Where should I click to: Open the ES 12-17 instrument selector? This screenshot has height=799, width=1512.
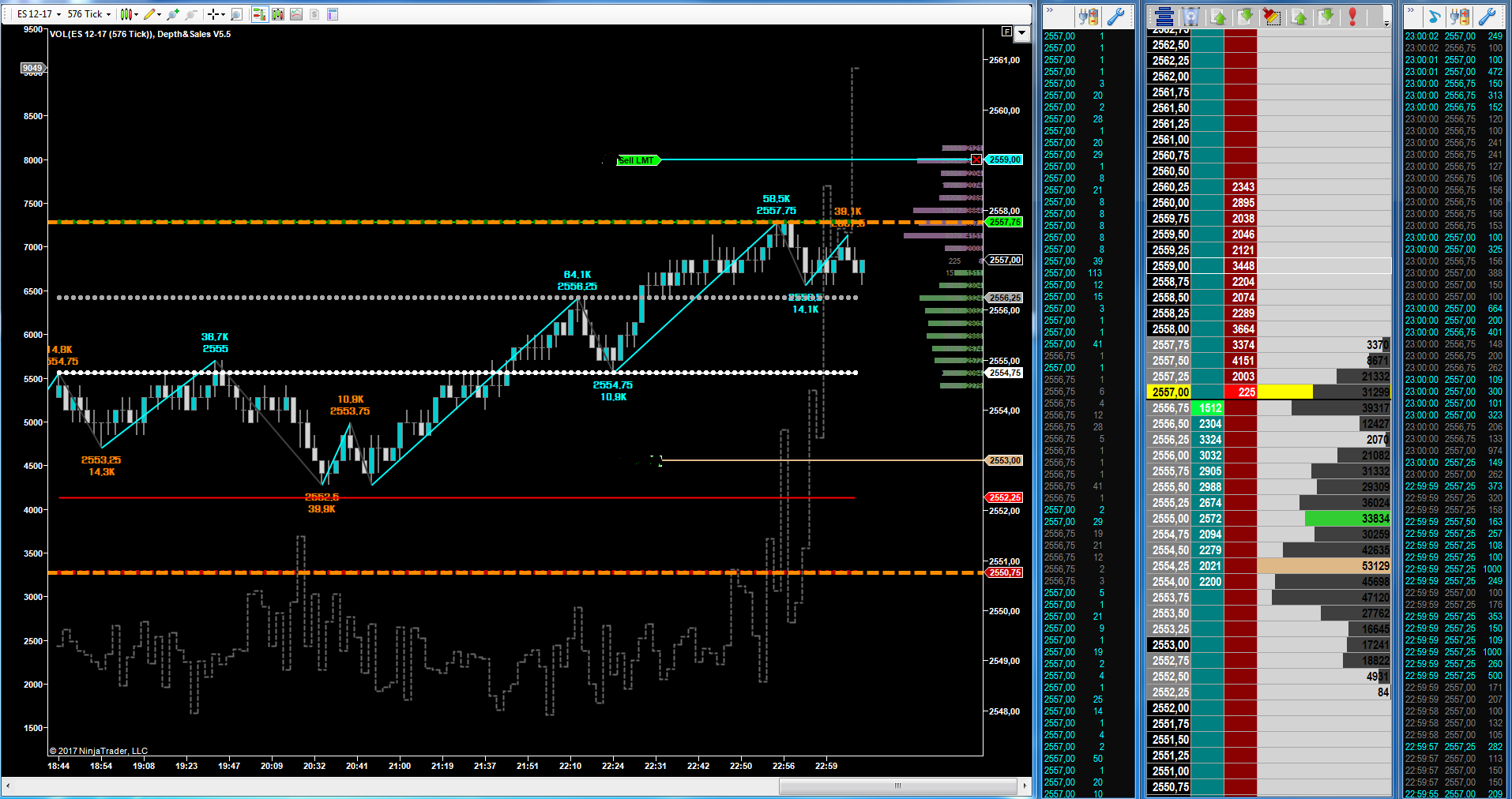39,14
